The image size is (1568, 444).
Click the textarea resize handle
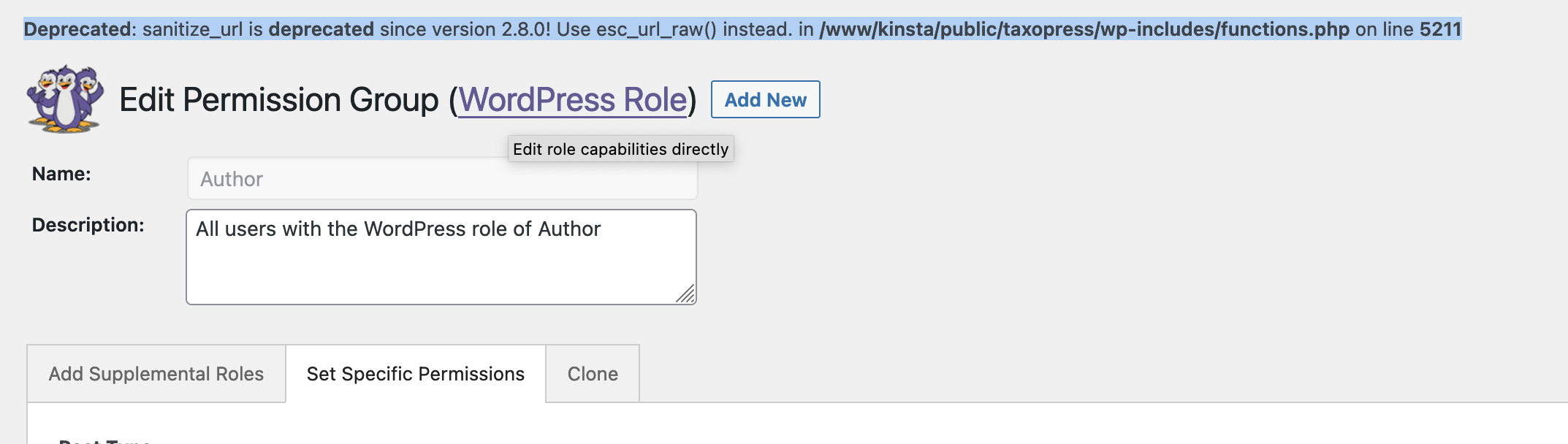coord(685,296)
